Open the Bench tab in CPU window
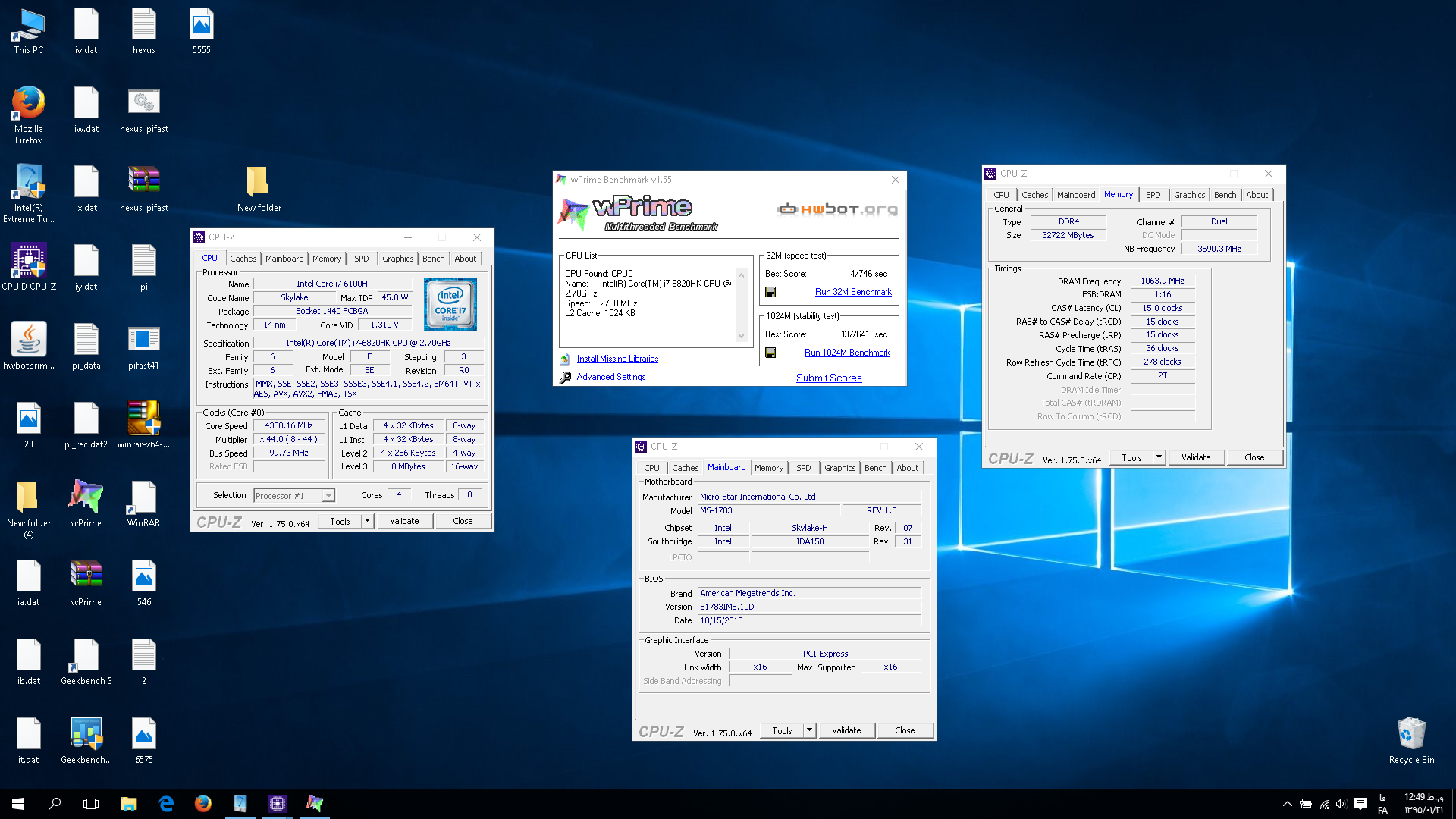Screen dimensions: 1456x819 (434, 259)
